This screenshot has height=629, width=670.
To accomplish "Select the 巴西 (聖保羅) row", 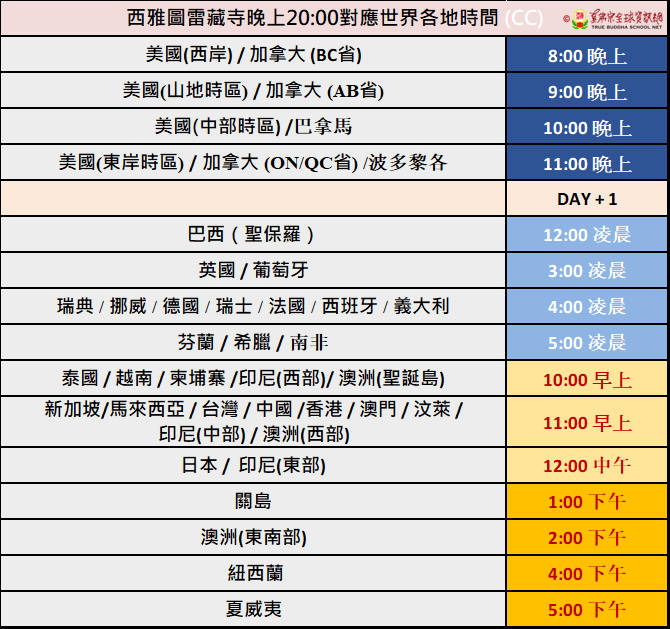I will [x=253, y=235].
